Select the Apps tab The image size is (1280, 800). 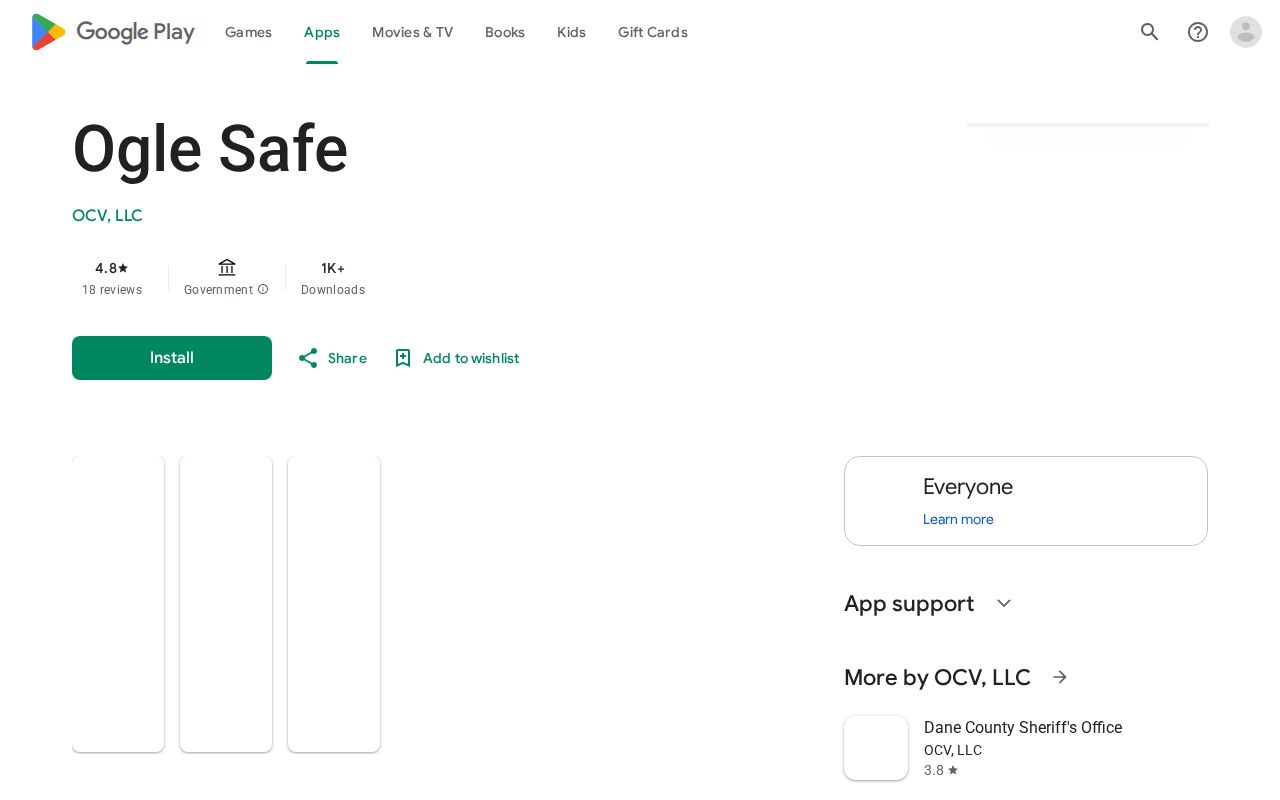click(322, 32)
